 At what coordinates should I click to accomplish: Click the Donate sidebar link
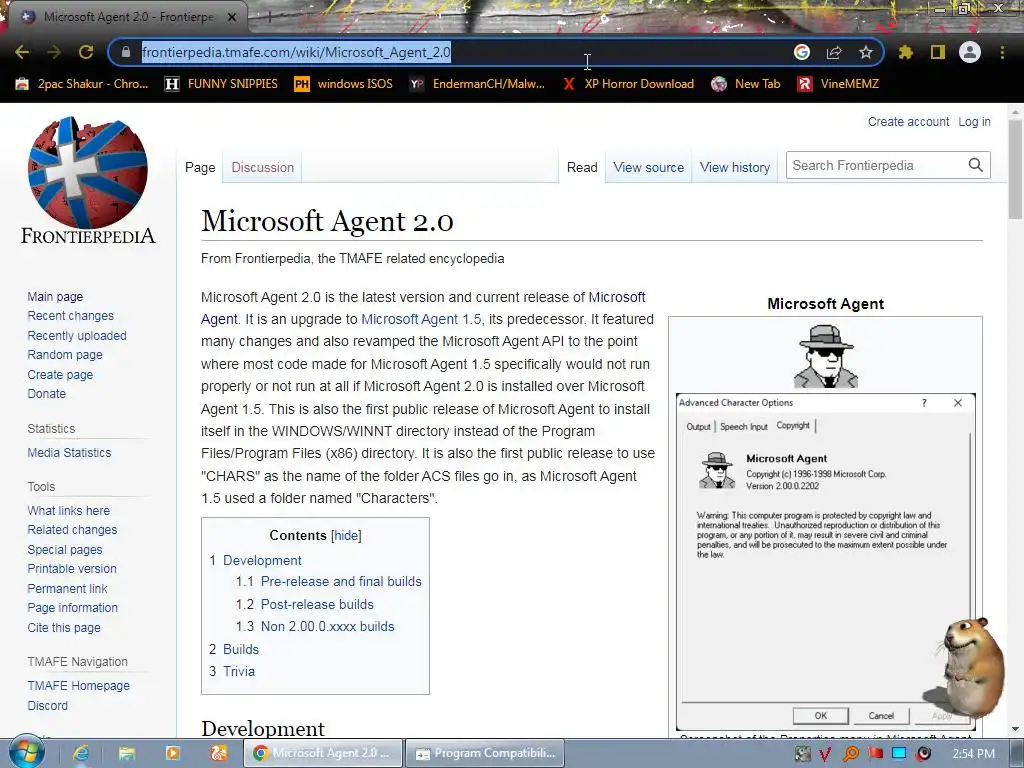tap(46, 394)
